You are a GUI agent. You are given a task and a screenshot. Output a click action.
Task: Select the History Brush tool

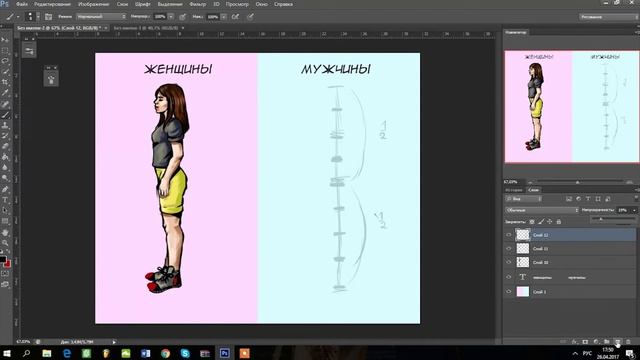point(5,136)
